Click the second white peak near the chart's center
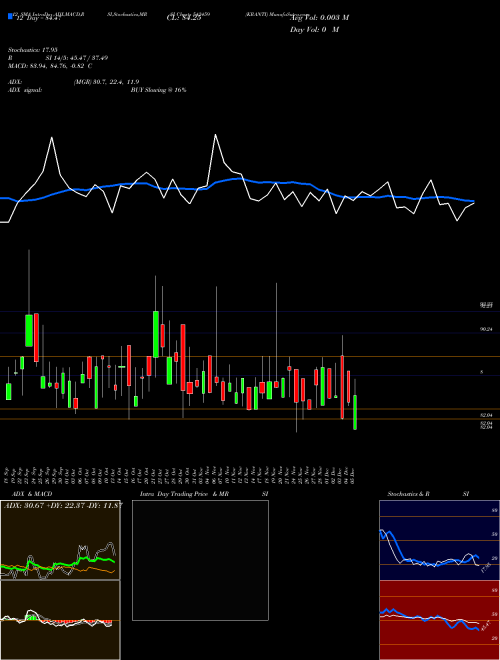Image resolution: width=500 pixels, height=660 pixels. (x=215, y=136)
